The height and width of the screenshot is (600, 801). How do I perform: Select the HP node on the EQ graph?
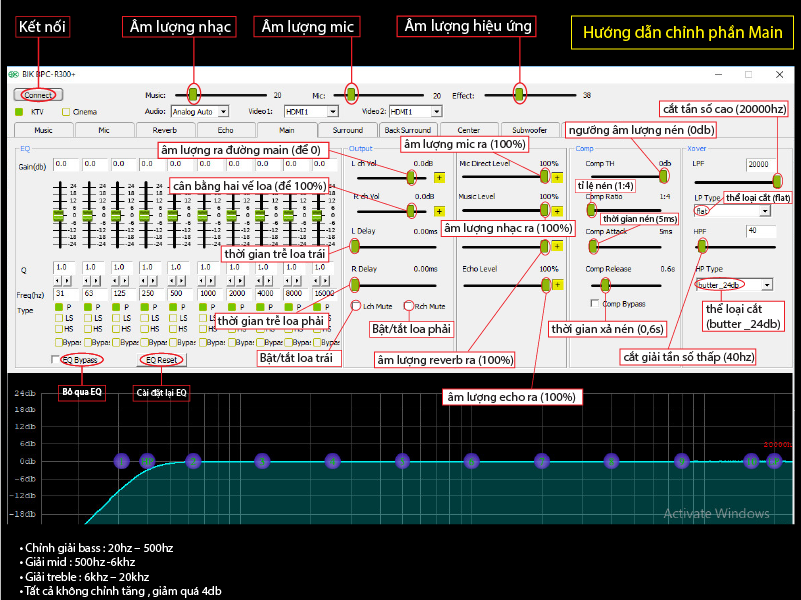point(147,462)
